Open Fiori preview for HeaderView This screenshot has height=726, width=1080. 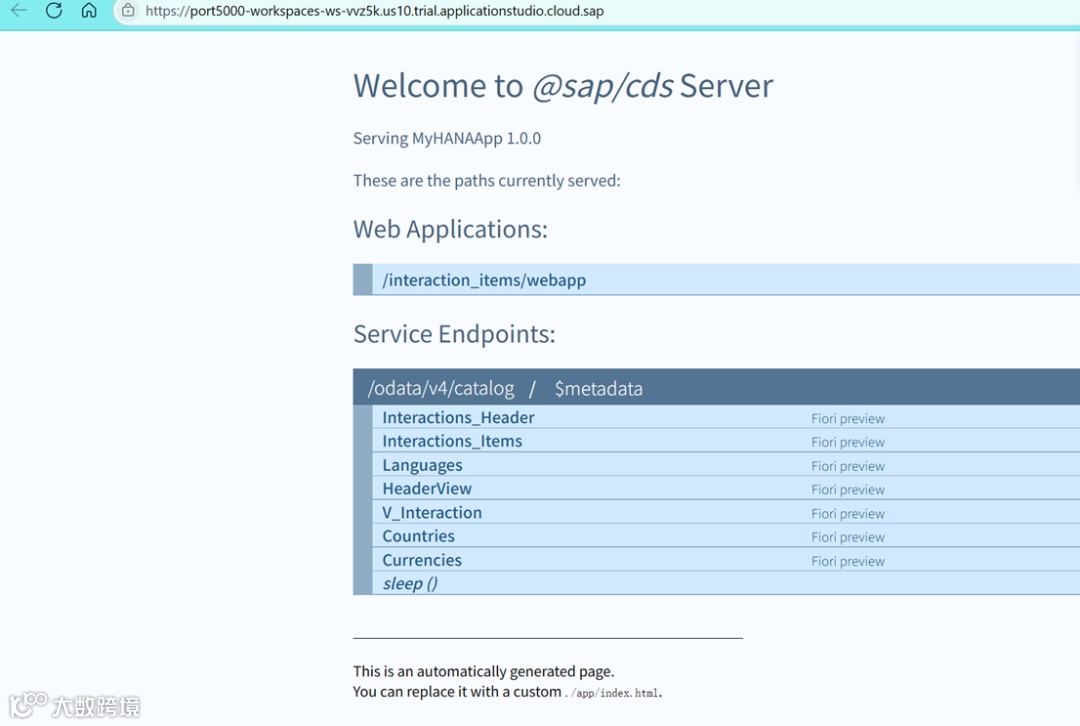[848, 489]
